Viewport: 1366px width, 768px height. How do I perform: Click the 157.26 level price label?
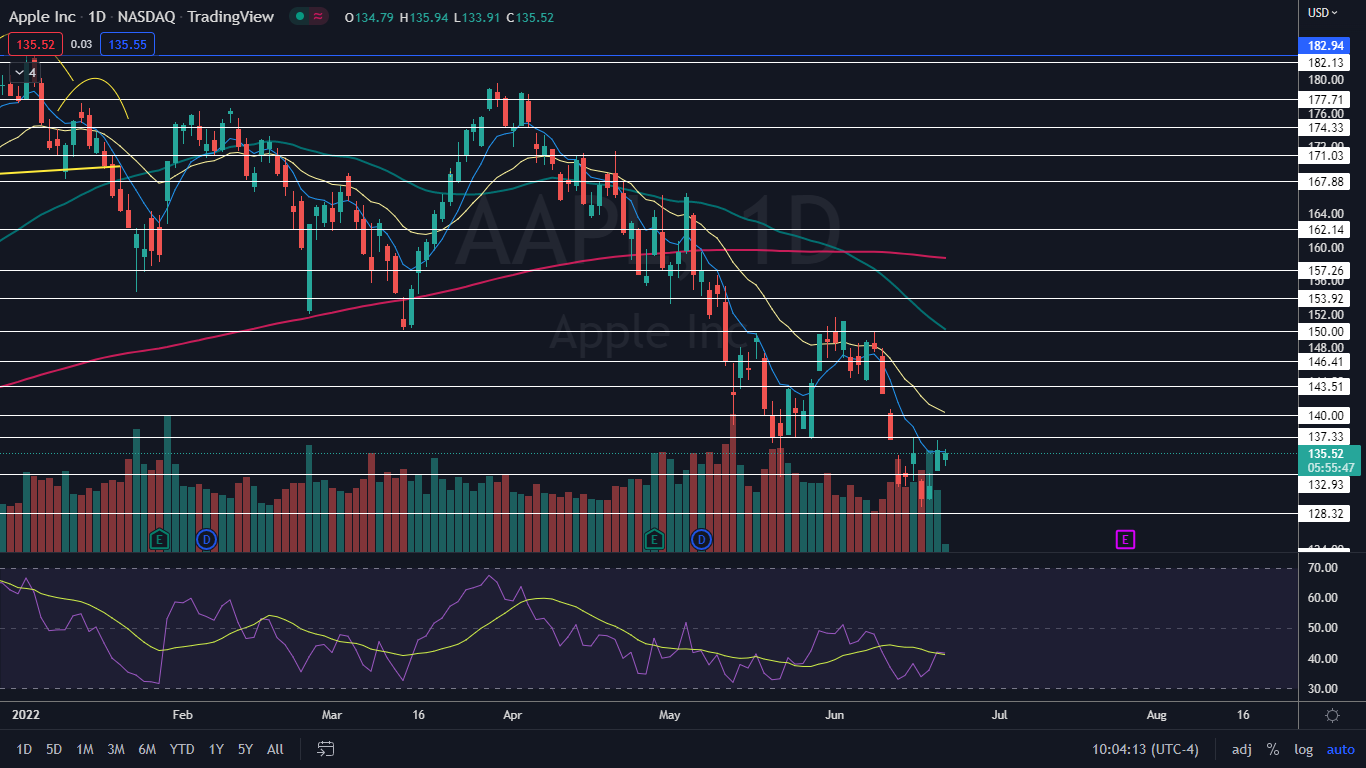[x=1325, y=270]
